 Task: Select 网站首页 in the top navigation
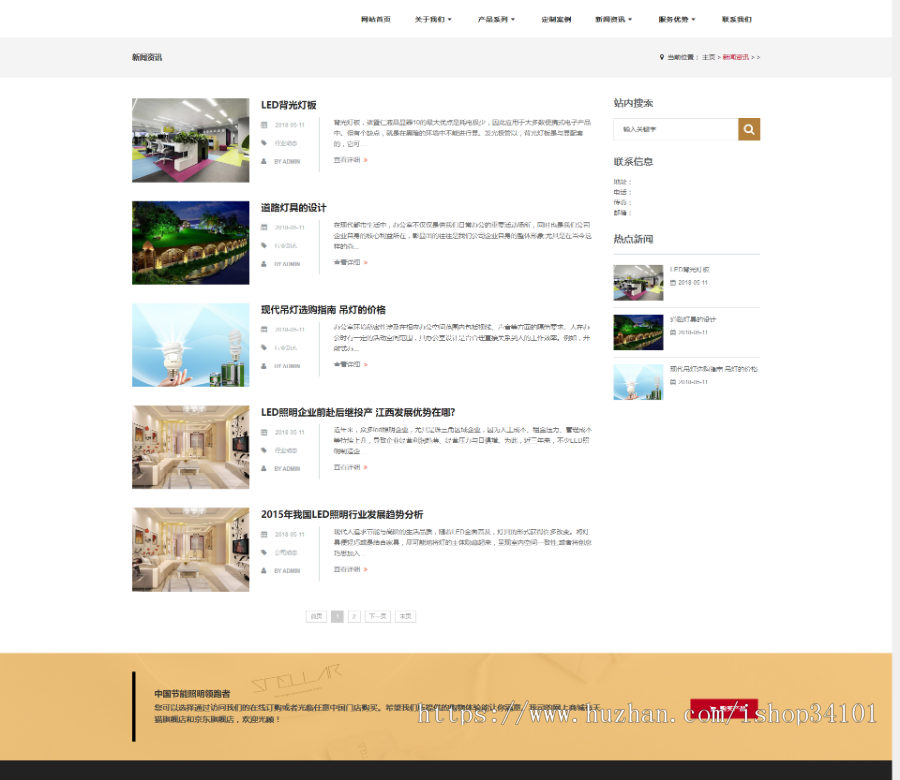(375, 18)
